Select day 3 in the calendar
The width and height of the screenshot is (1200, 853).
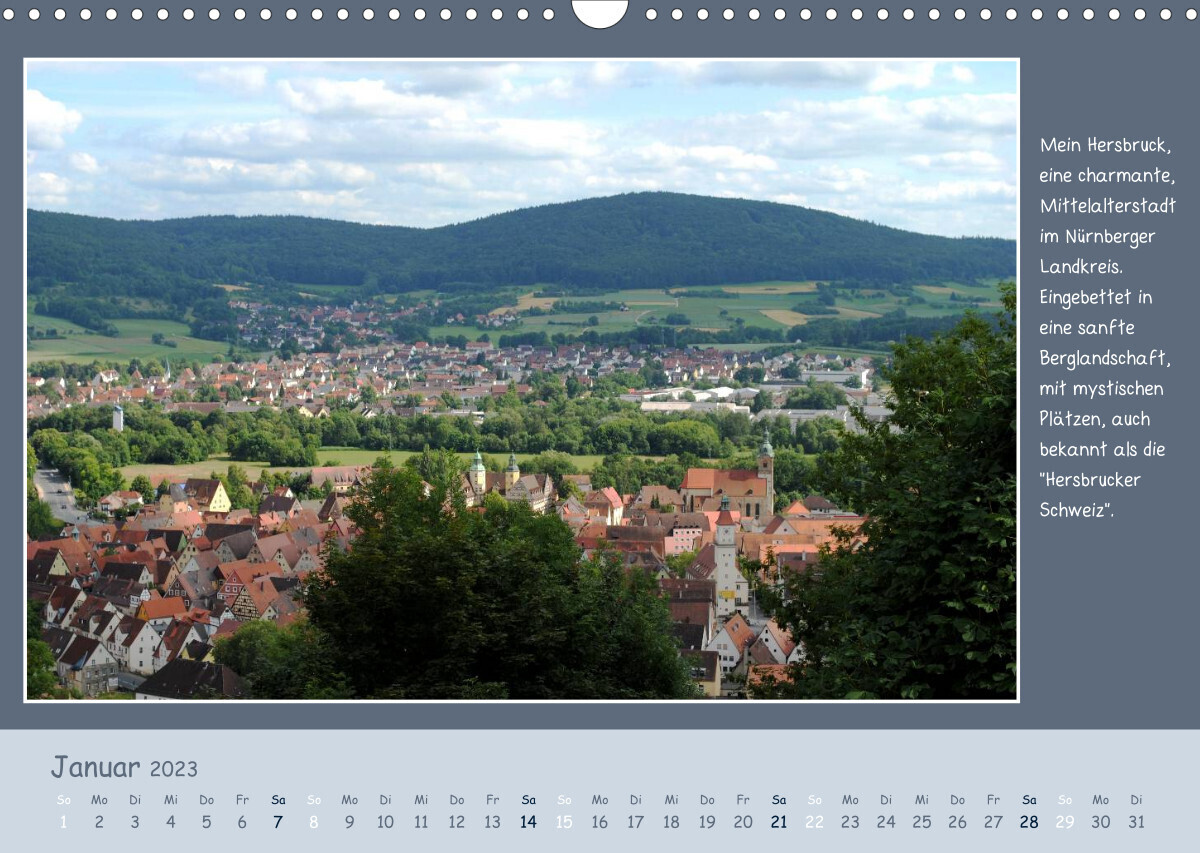135,822
